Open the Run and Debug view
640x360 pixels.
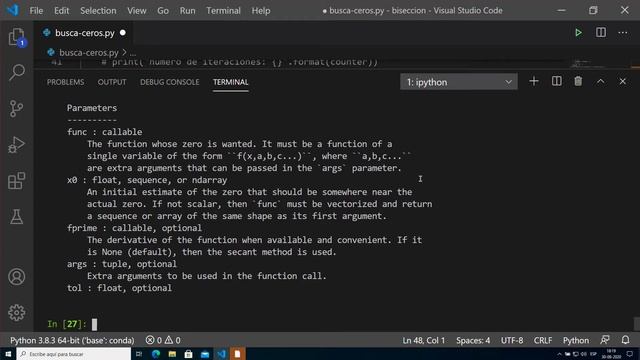pyautogui.click(x=17, y=144)
